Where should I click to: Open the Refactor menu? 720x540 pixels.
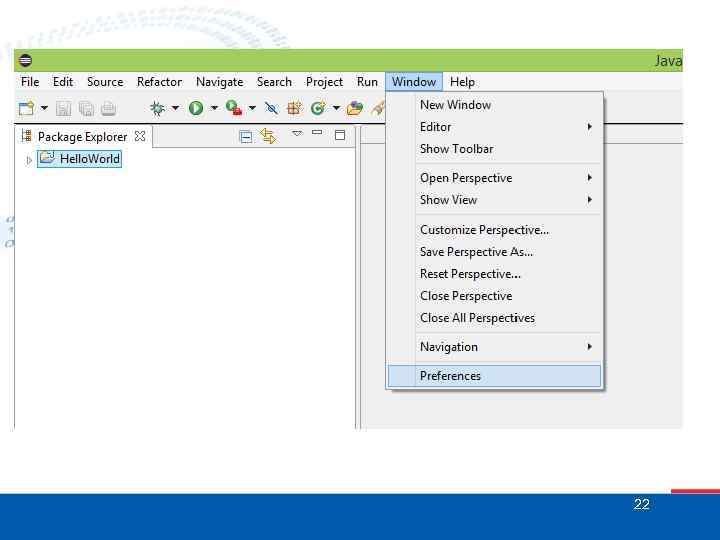tap(159, 82)
